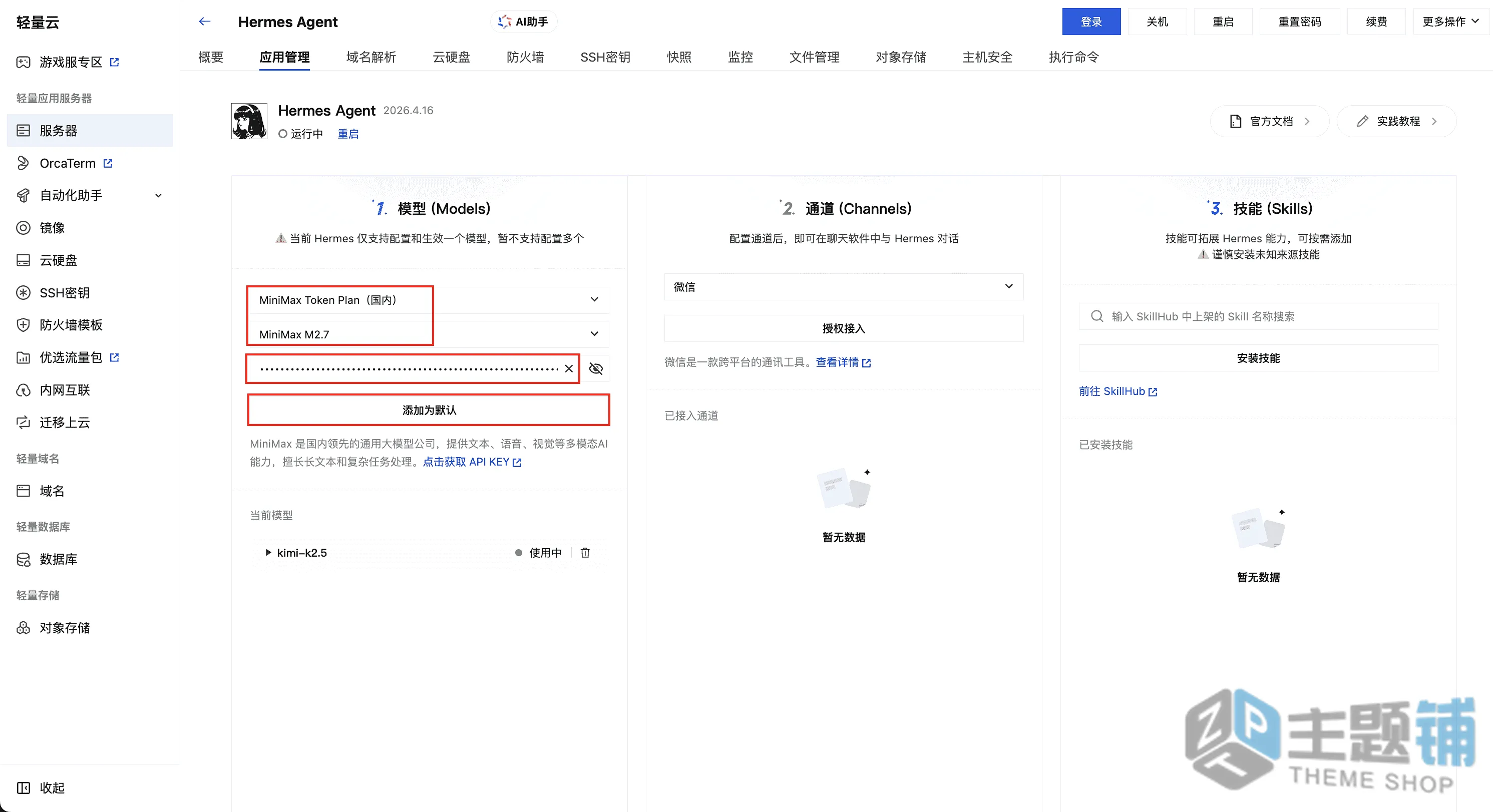
Task: Click the 授权接入 button
Action: [844, 328]
